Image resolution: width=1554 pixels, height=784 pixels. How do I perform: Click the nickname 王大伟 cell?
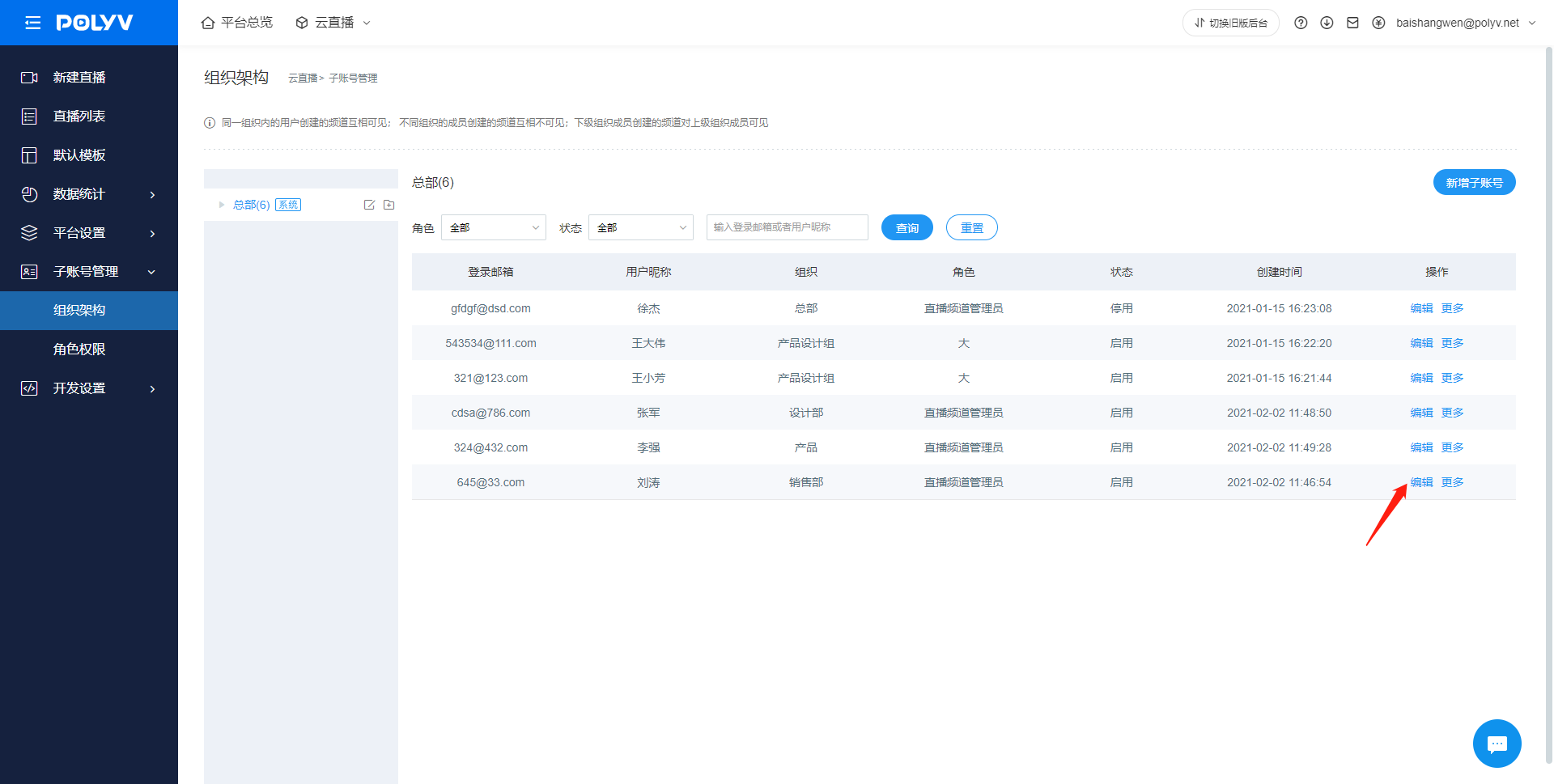[648, 343]
